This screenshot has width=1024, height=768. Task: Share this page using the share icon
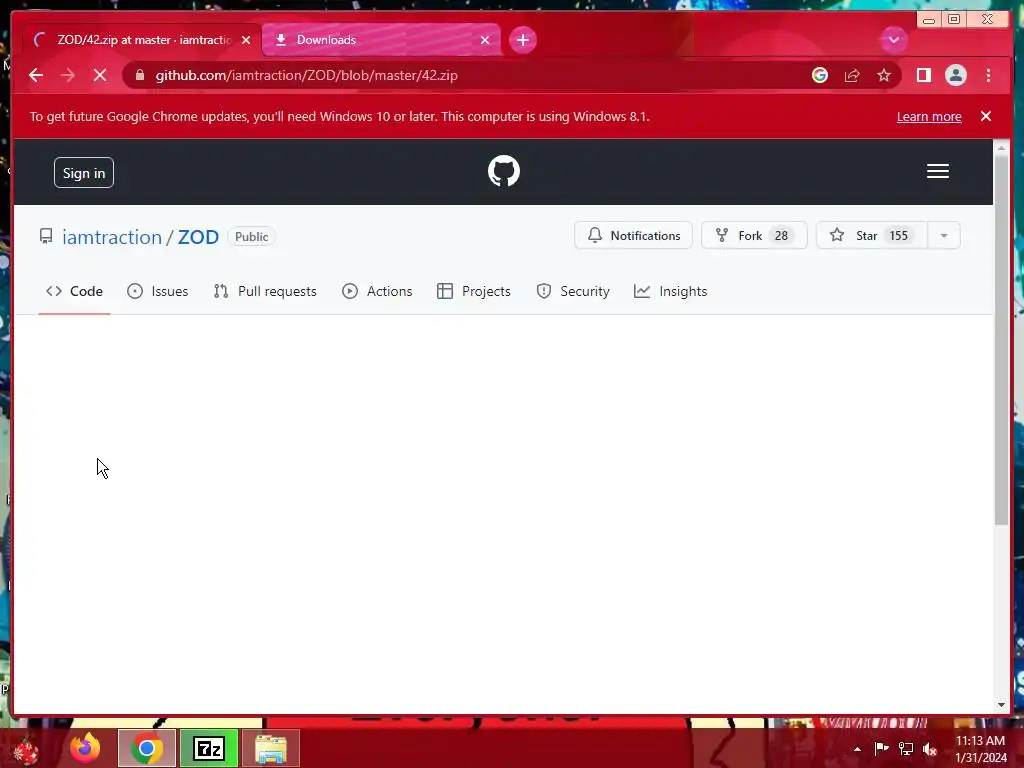coord(852,75)
